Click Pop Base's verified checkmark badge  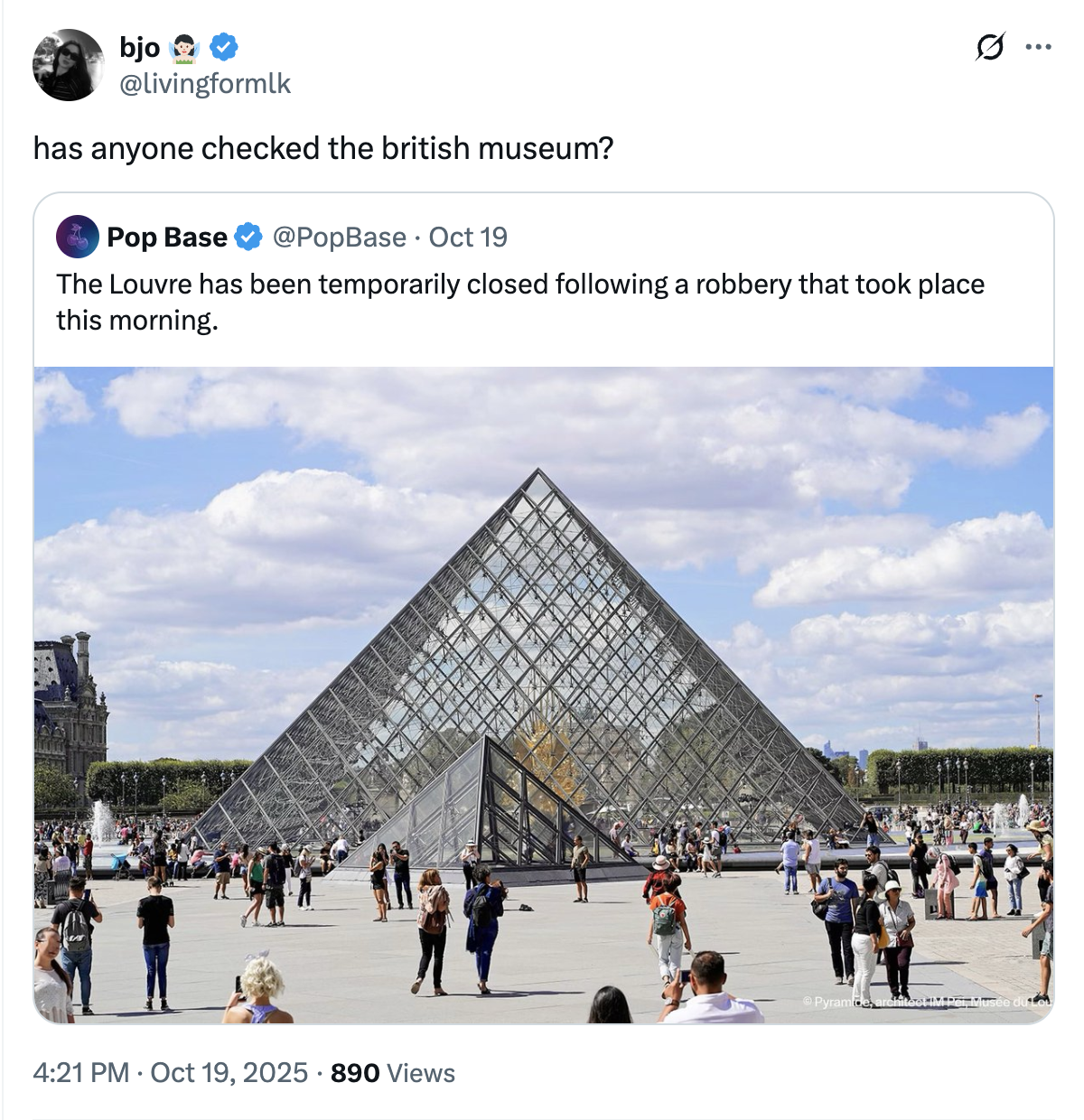(248, 237)
